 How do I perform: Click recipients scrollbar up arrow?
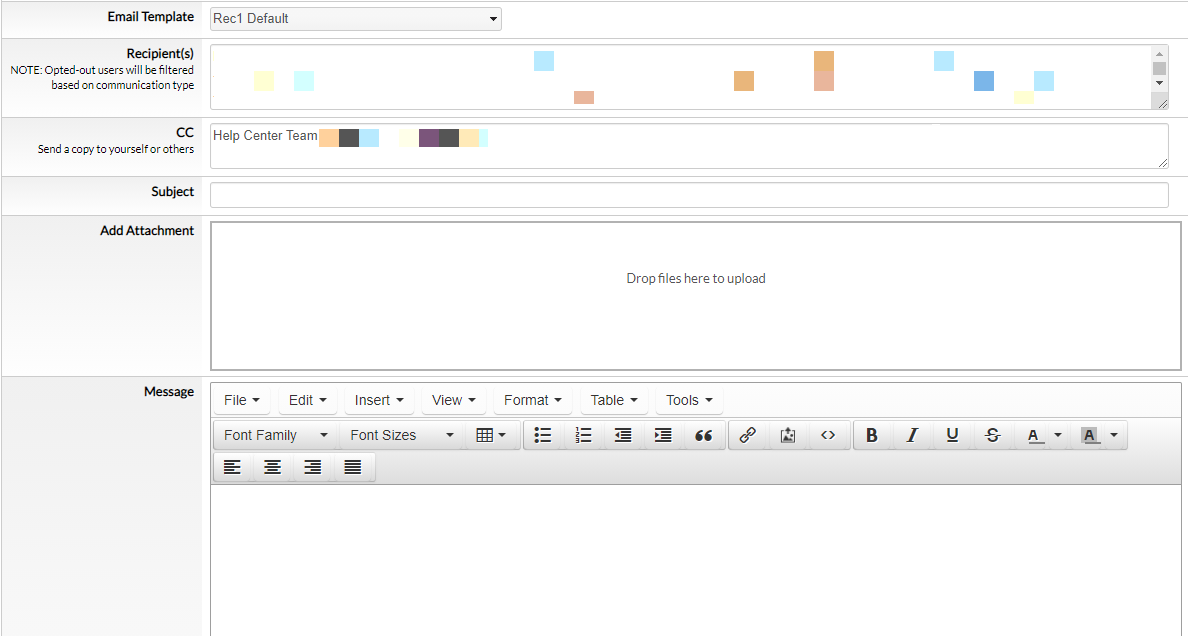pos(1159,53)
